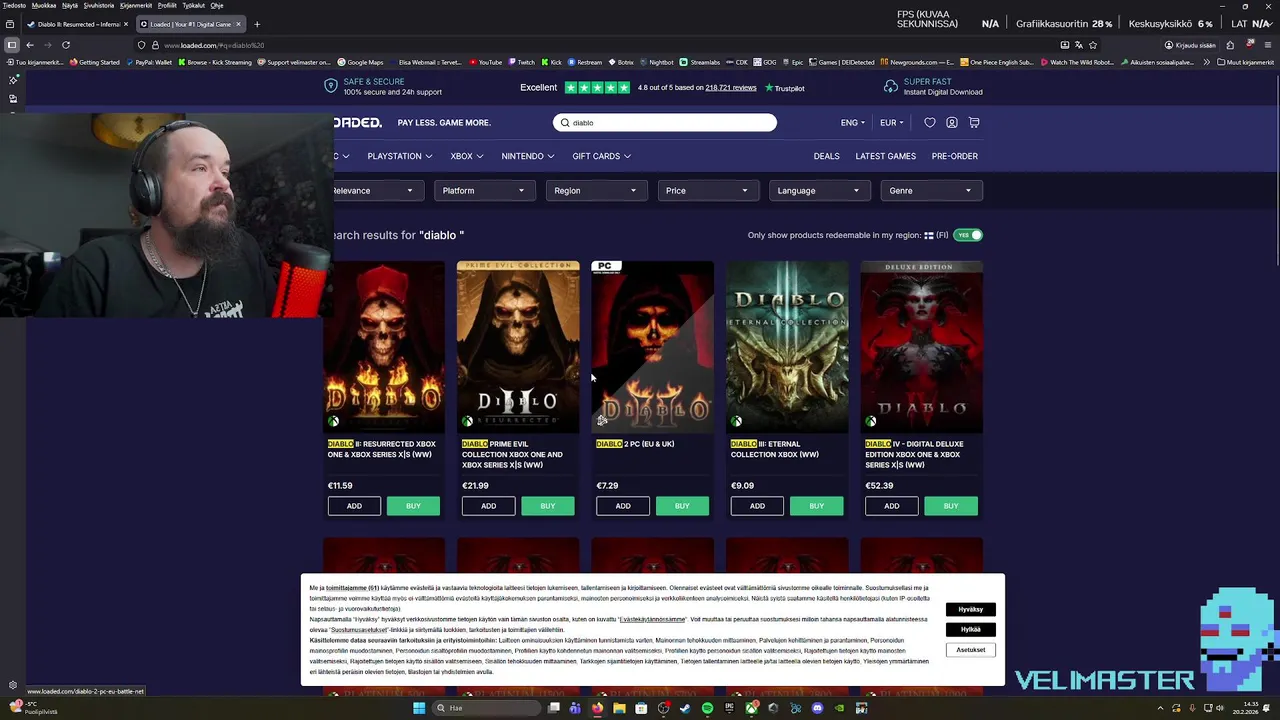
Task: Open a new browser tab with plus button
Action: pos(257,24)
